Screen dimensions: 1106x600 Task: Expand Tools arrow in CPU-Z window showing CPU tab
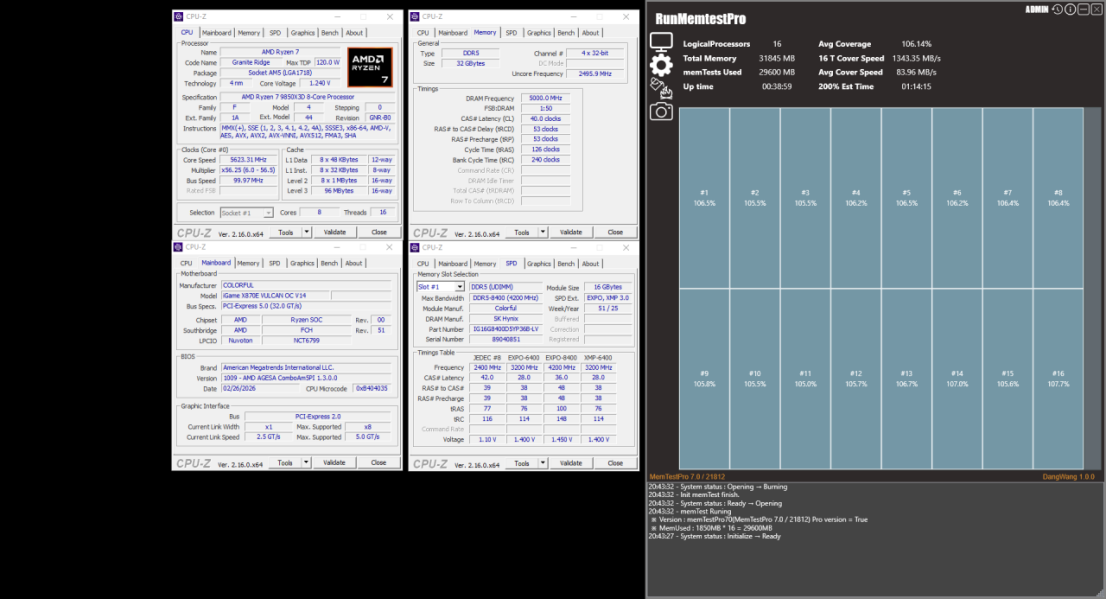coord(306,232)
